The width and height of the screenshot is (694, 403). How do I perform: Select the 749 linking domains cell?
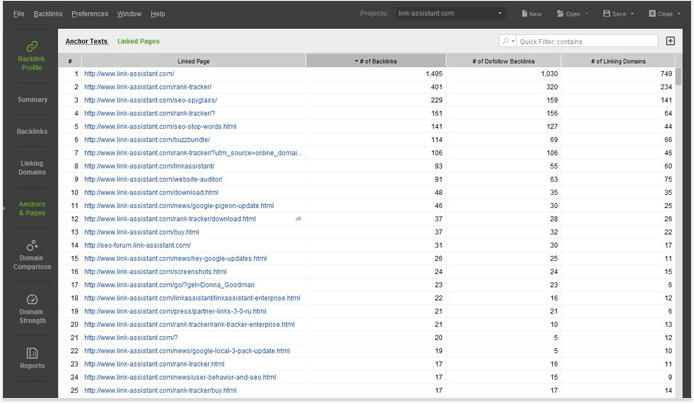618,74
